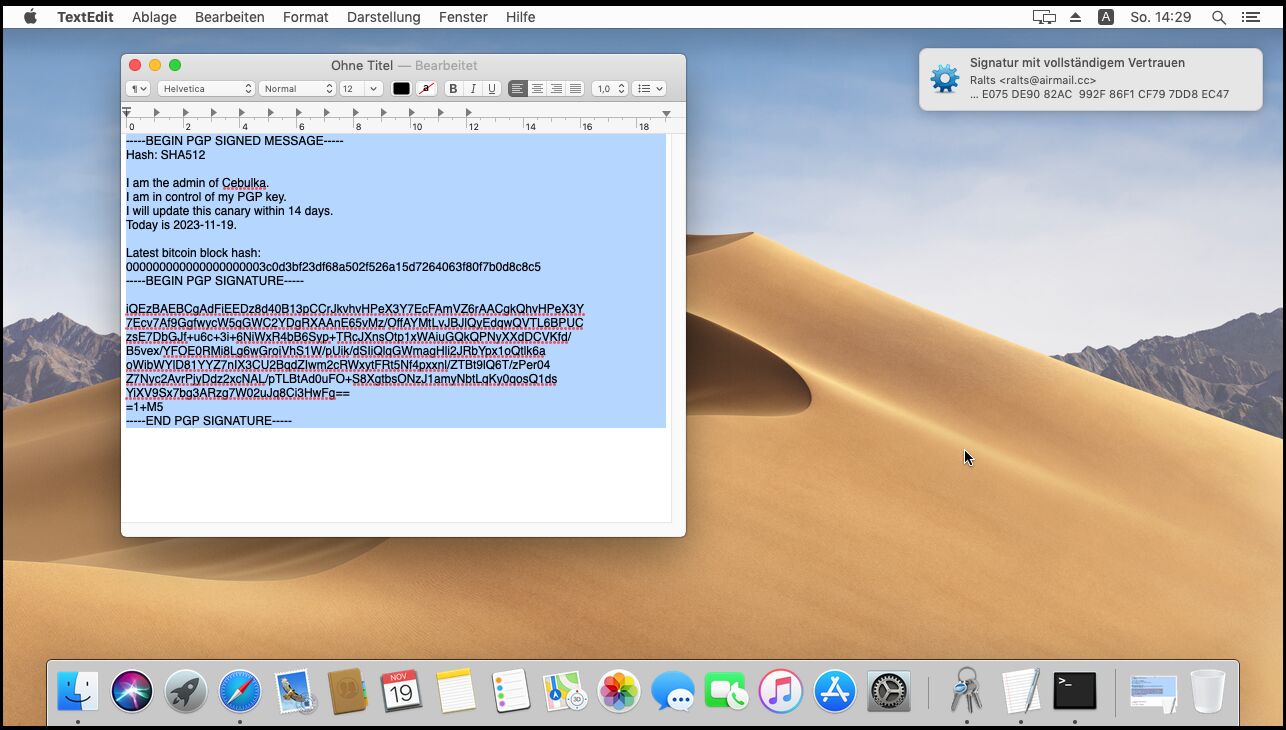Justify the selected text
The image size is (1286, 730).
[575, 89]
